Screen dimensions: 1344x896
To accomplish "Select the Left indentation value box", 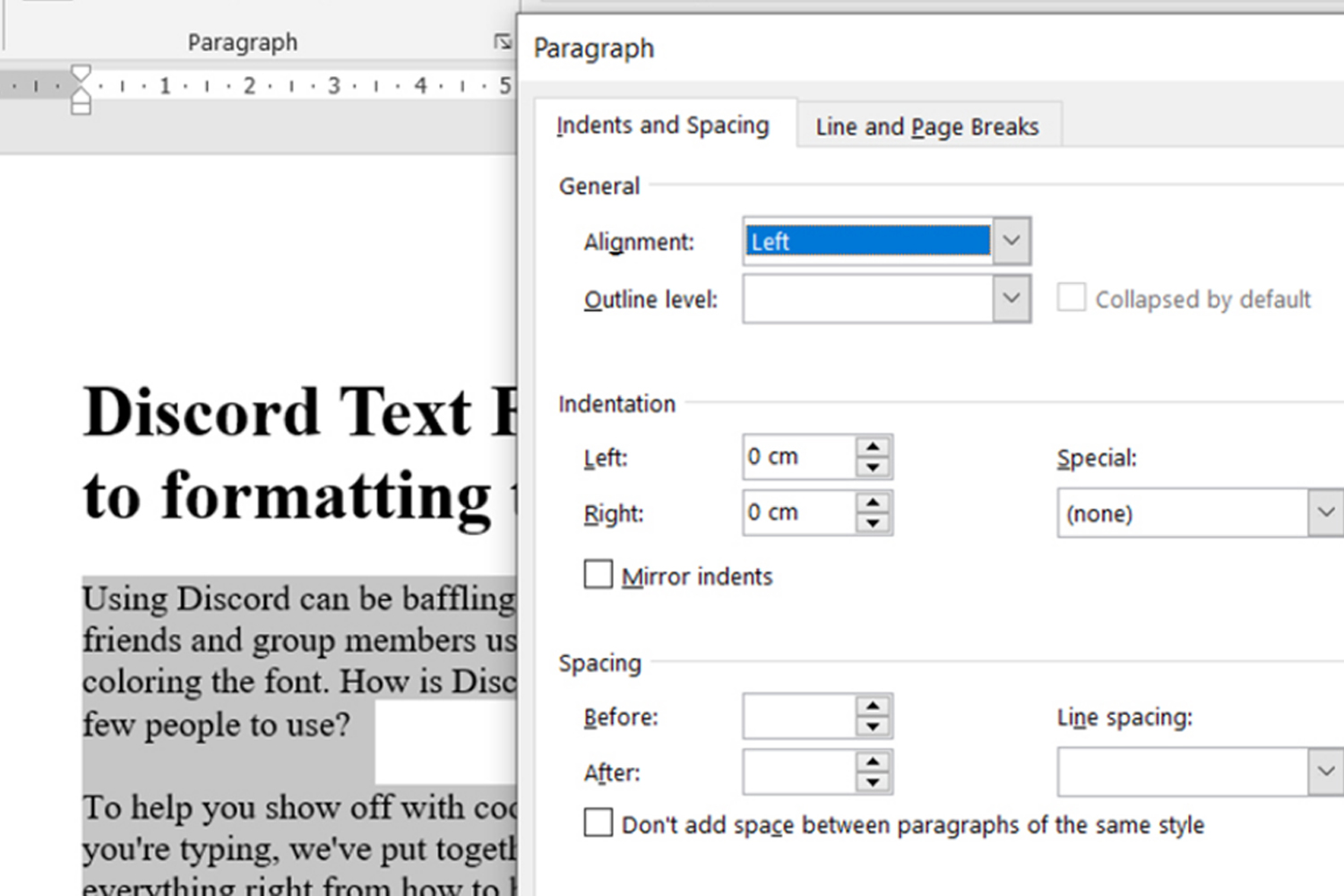I will pos(797,456).
